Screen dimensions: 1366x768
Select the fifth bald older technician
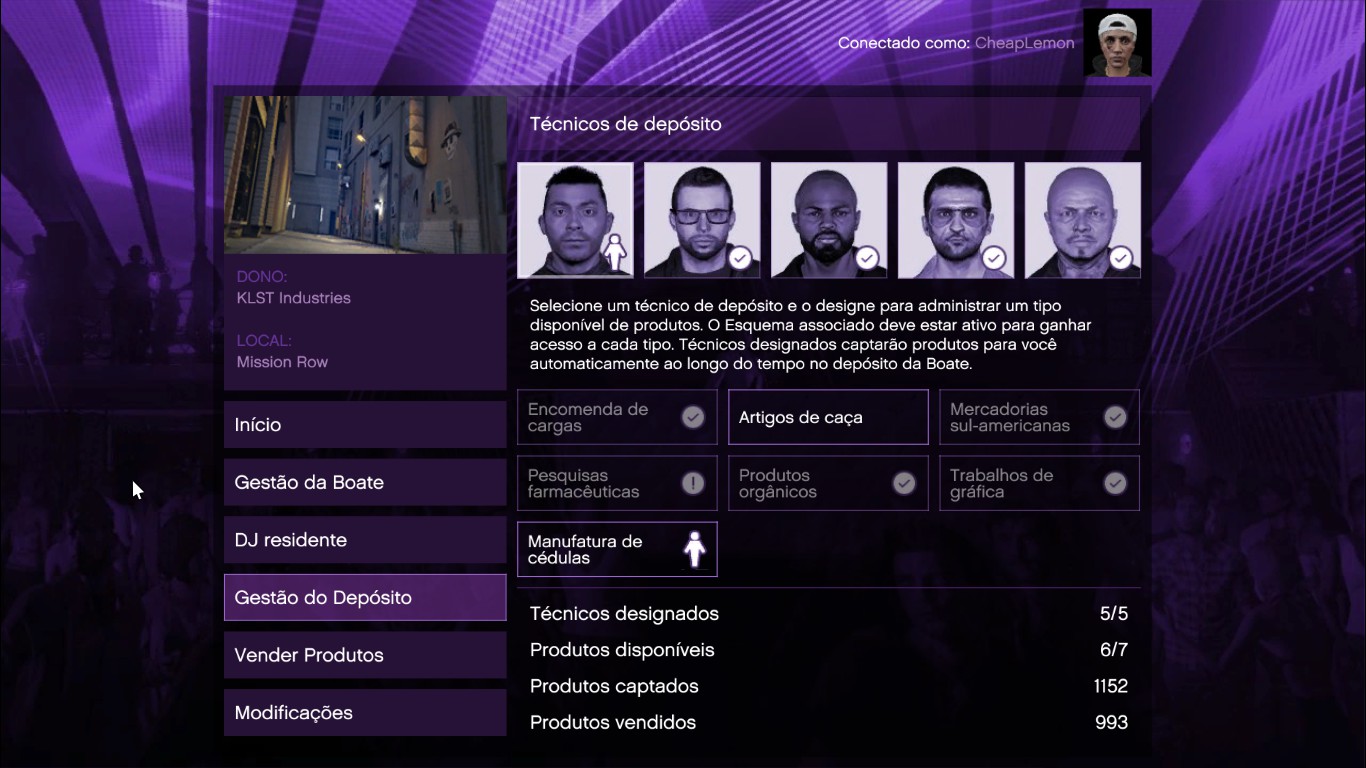pyautogui.click(x=1083, y=220)
